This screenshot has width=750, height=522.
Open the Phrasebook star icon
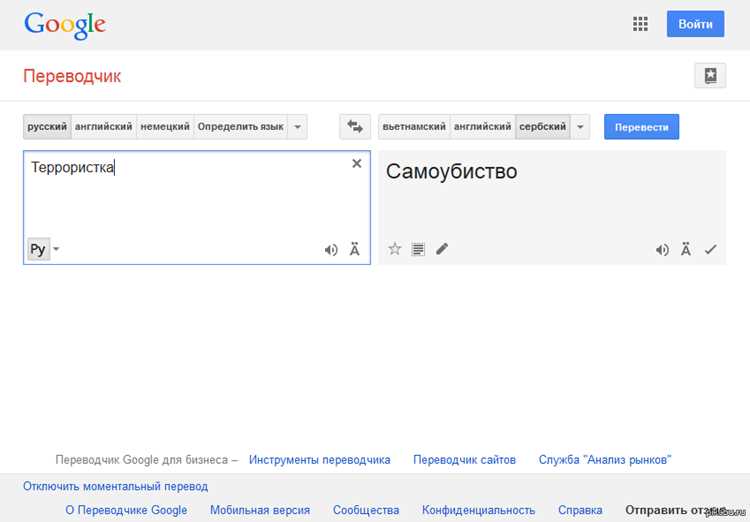pyautogui.click(x=710, y=76)
